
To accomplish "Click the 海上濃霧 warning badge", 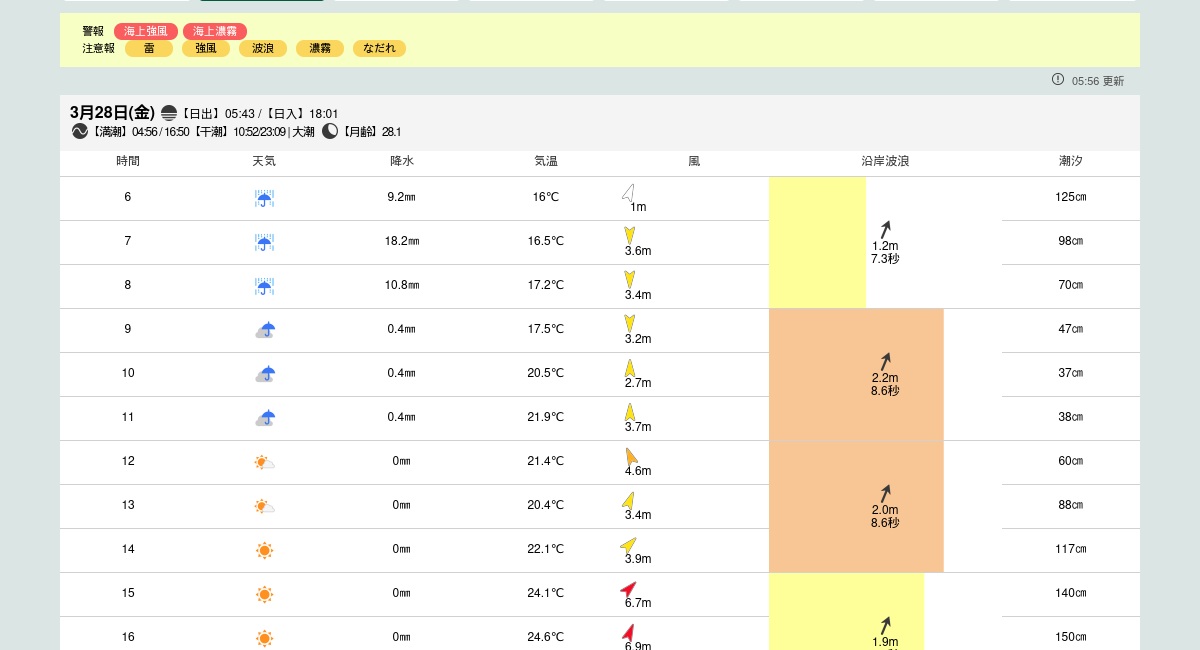I will coord(215,31).
